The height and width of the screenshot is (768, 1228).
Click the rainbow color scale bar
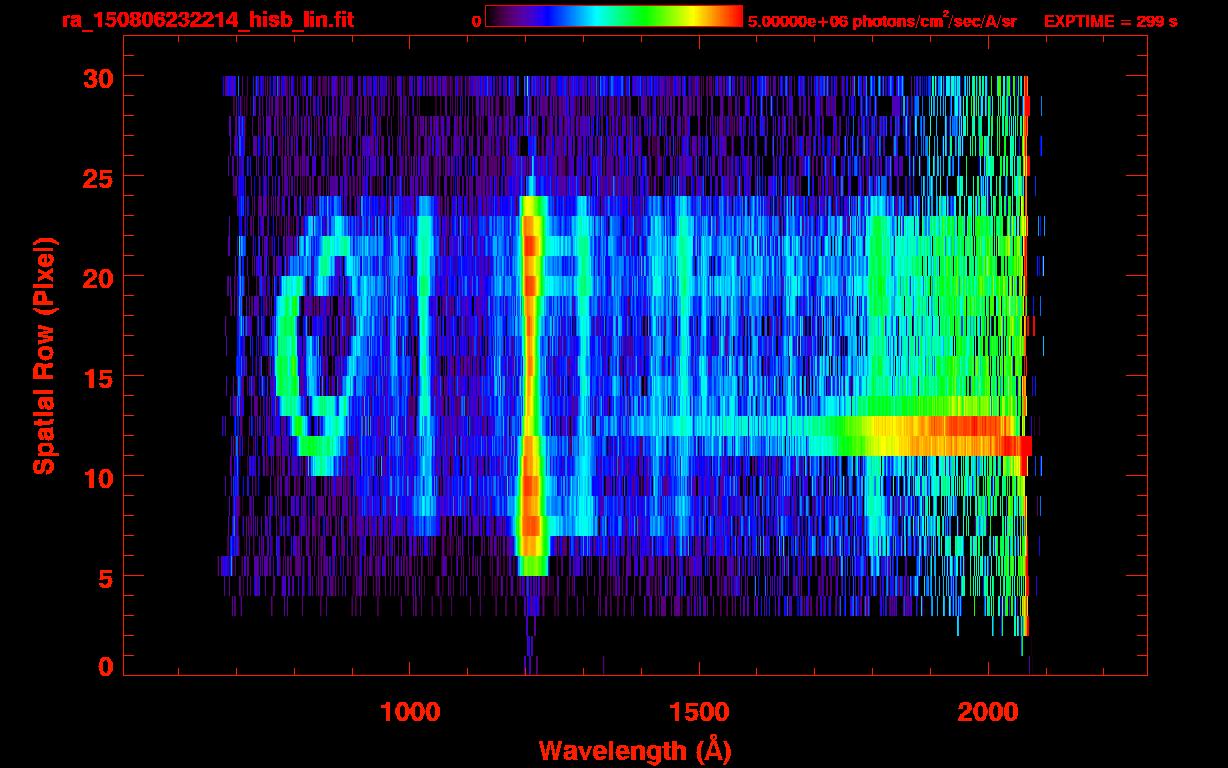click(x=614, y=16)
